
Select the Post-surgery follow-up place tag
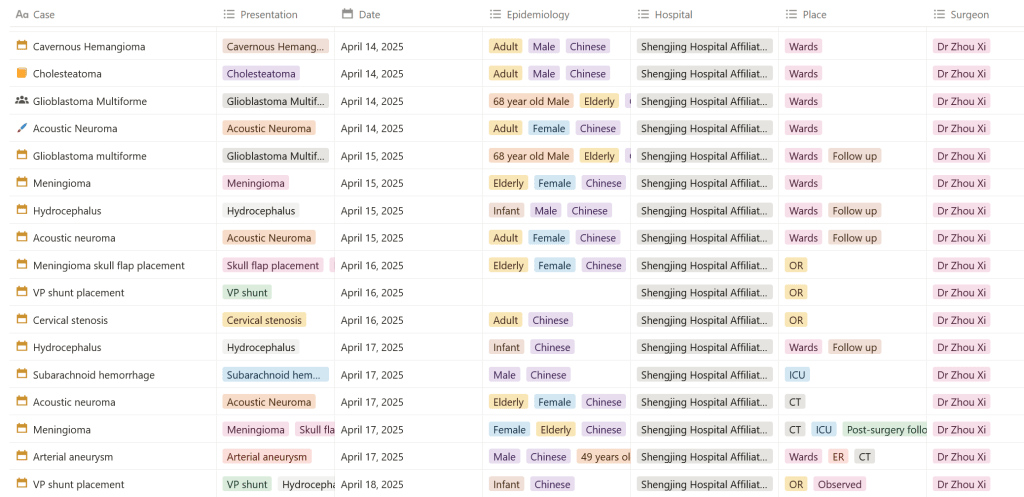point(886,430)
